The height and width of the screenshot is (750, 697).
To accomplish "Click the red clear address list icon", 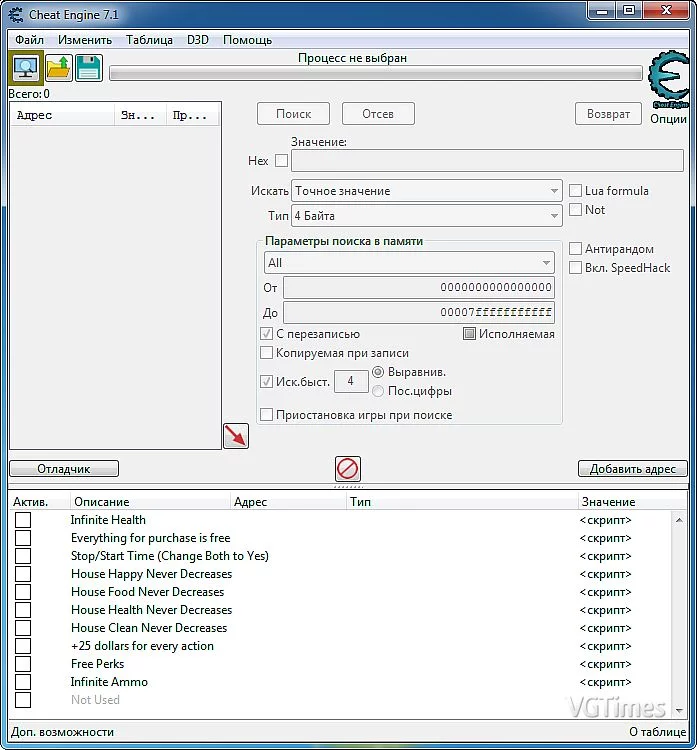I will point(348,469).
